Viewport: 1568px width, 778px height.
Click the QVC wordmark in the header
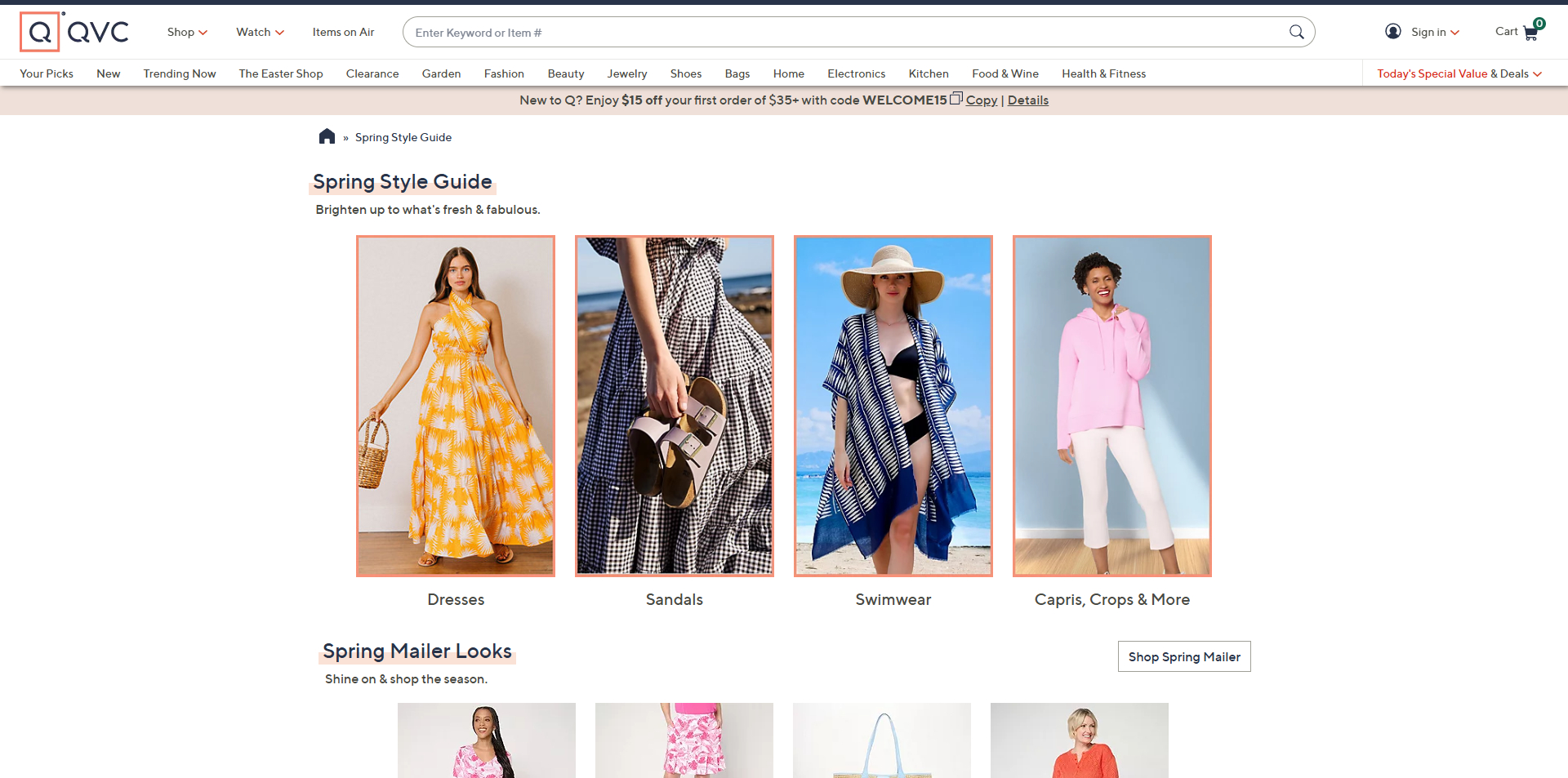pos(98,32)
